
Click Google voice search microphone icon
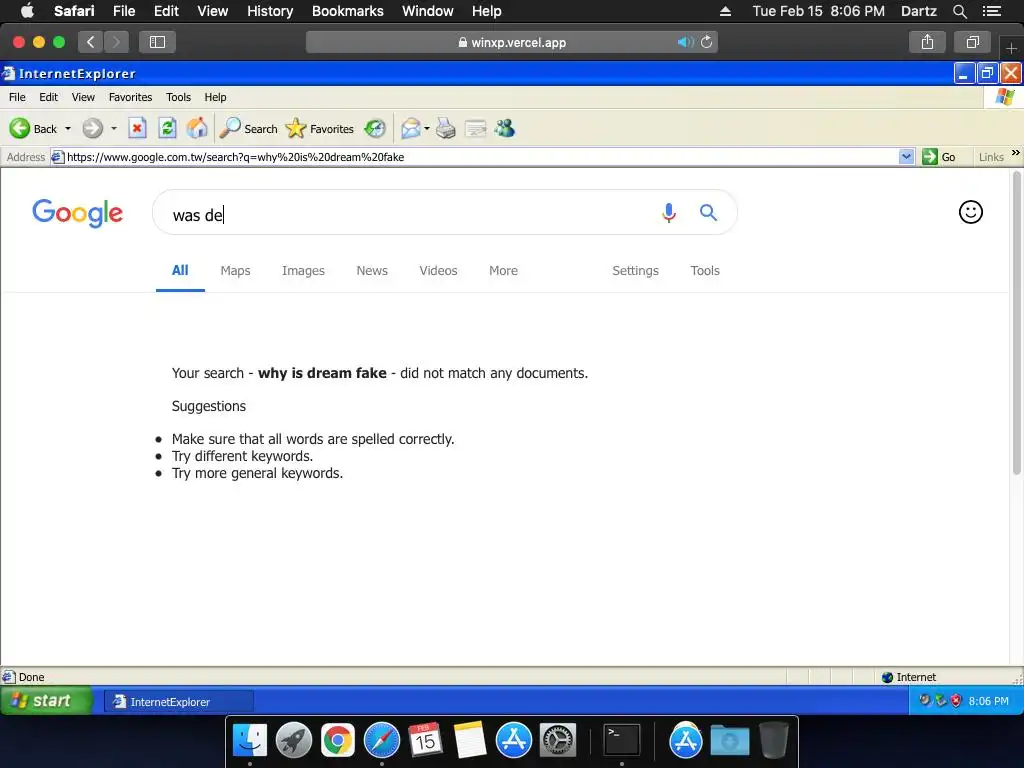pos(669,212)
